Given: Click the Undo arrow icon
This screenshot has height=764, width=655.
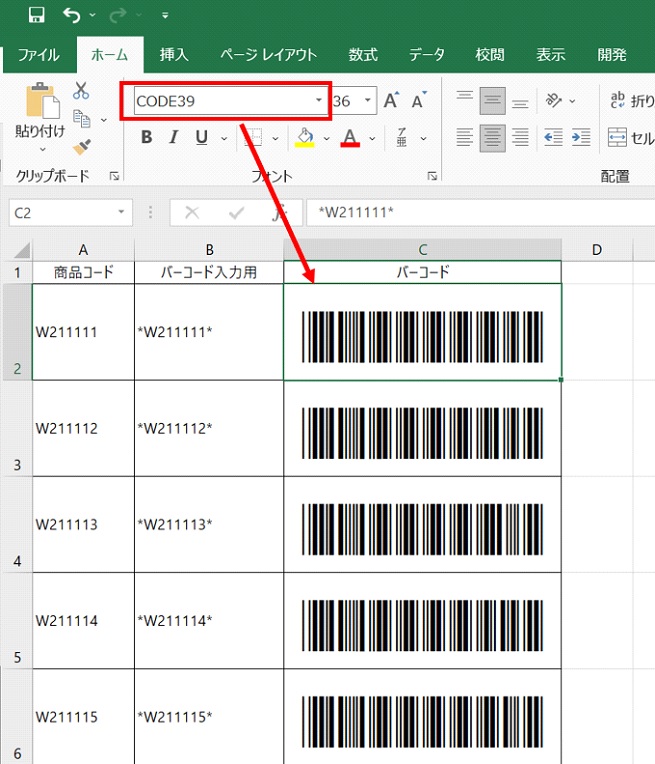Looking at the screenshot, I should click(72, 16).
